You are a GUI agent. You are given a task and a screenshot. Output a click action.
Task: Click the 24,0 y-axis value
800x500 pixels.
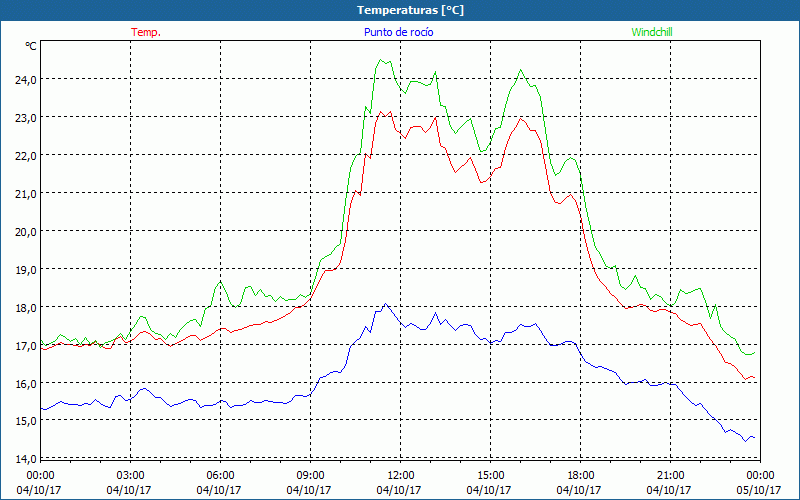pos(26,80)
